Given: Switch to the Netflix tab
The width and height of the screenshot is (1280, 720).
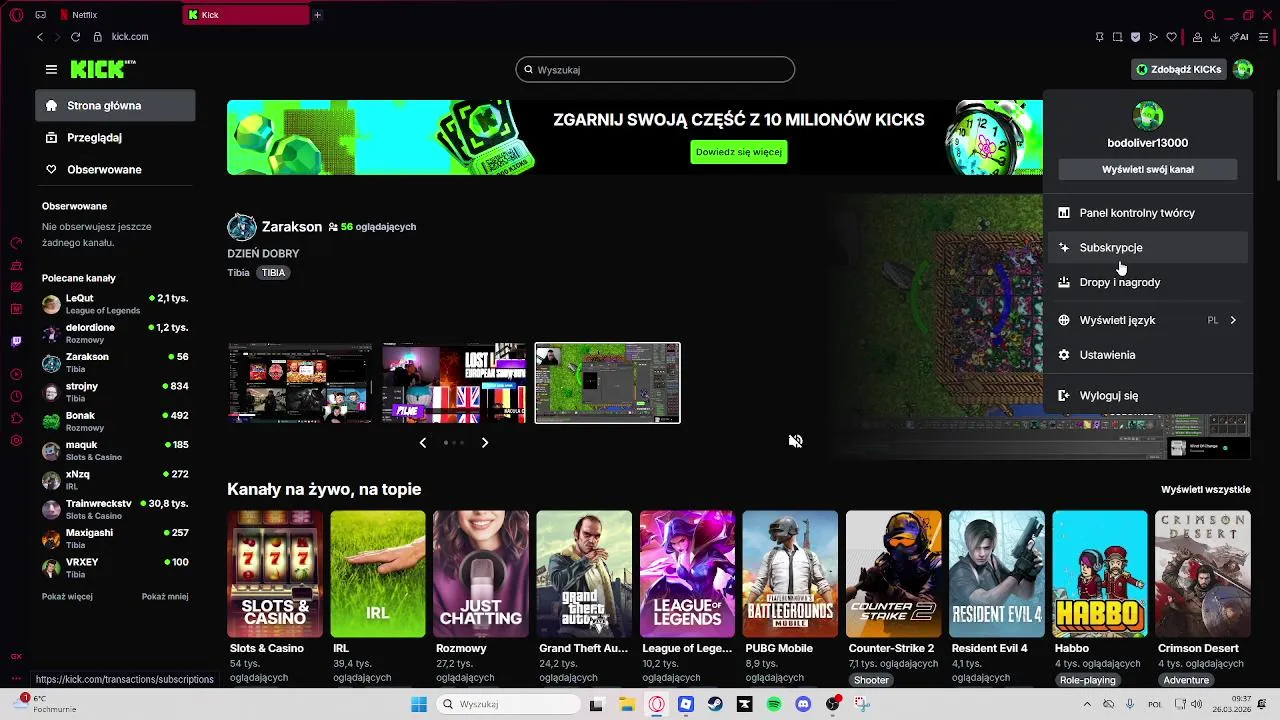Looking at the screenshot, I should 118,15.
